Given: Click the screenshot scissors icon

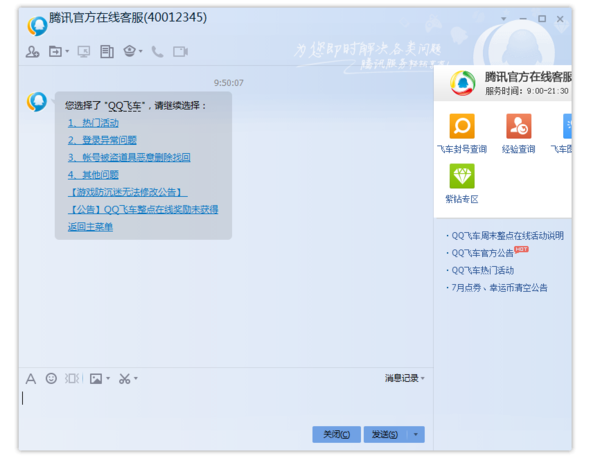Looking at the screenshot, I should tap(124, 379).
